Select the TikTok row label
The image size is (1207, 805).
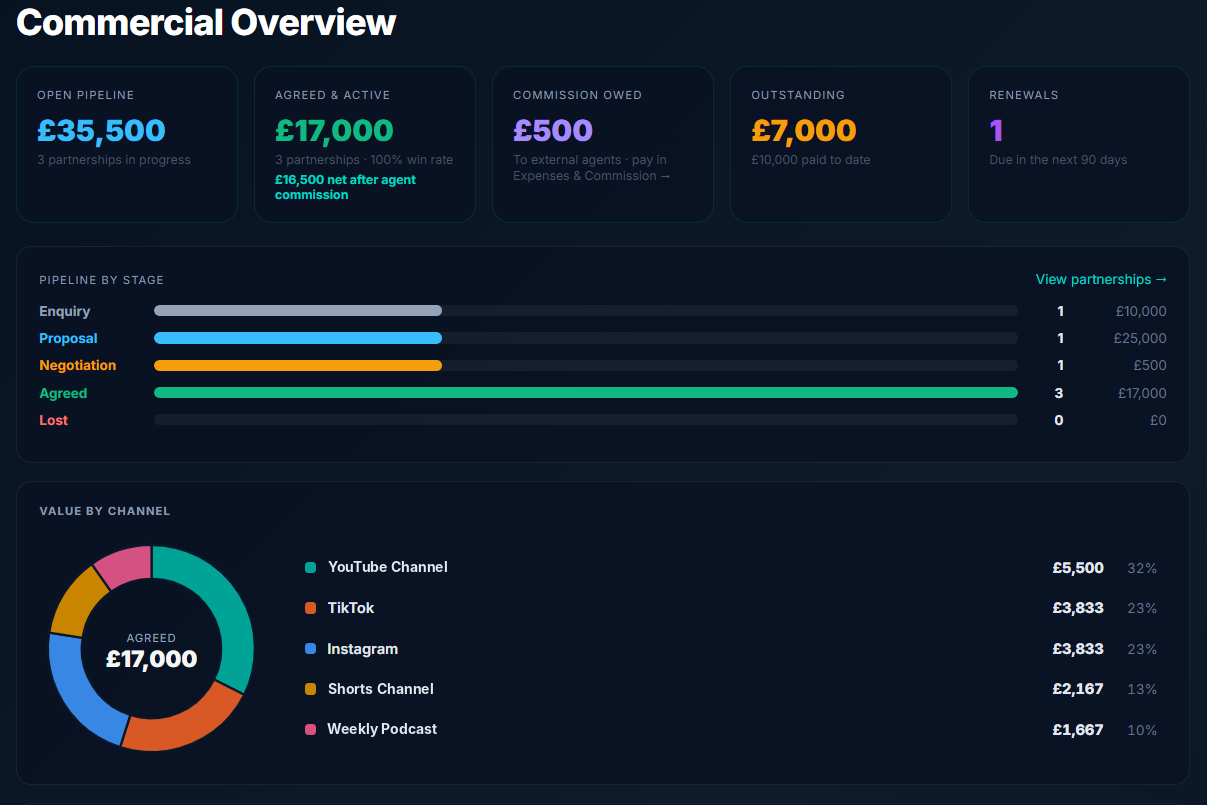351,608
